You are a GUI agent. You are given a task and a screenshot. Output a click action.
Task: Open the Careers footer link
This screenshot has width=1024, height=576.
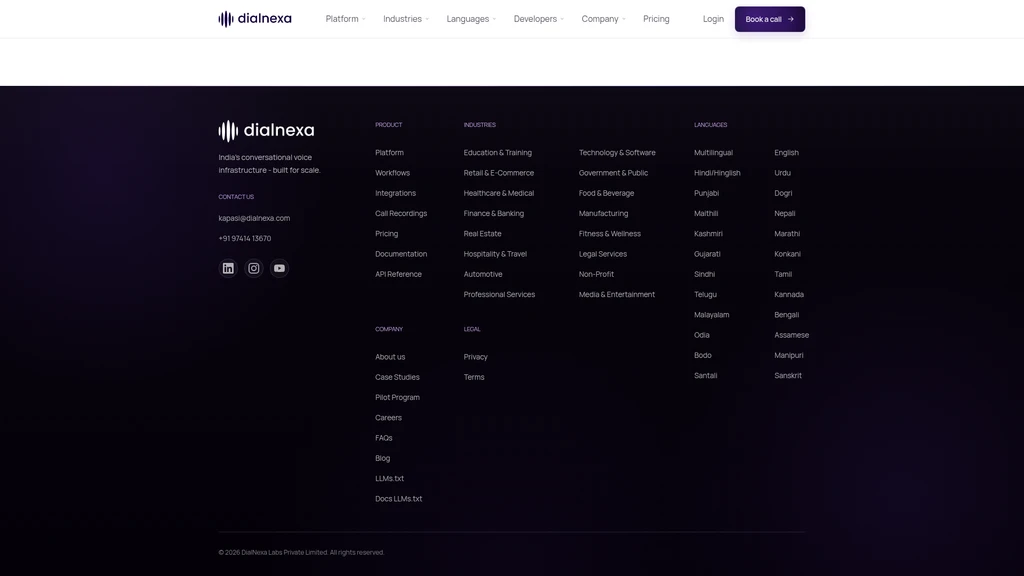tap(388, 418)
